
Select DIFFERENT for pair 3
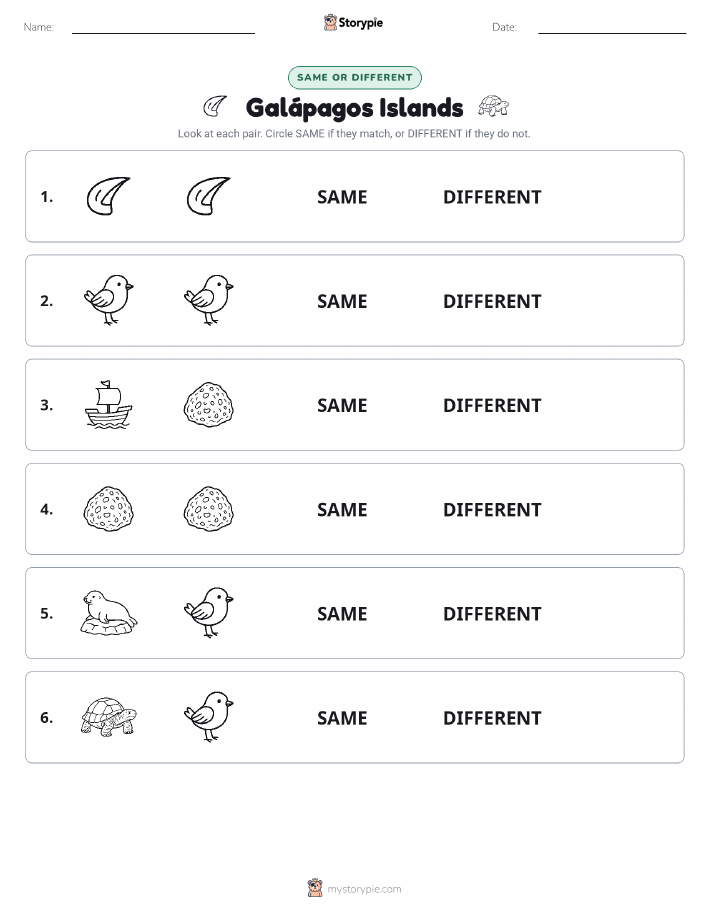492,405
